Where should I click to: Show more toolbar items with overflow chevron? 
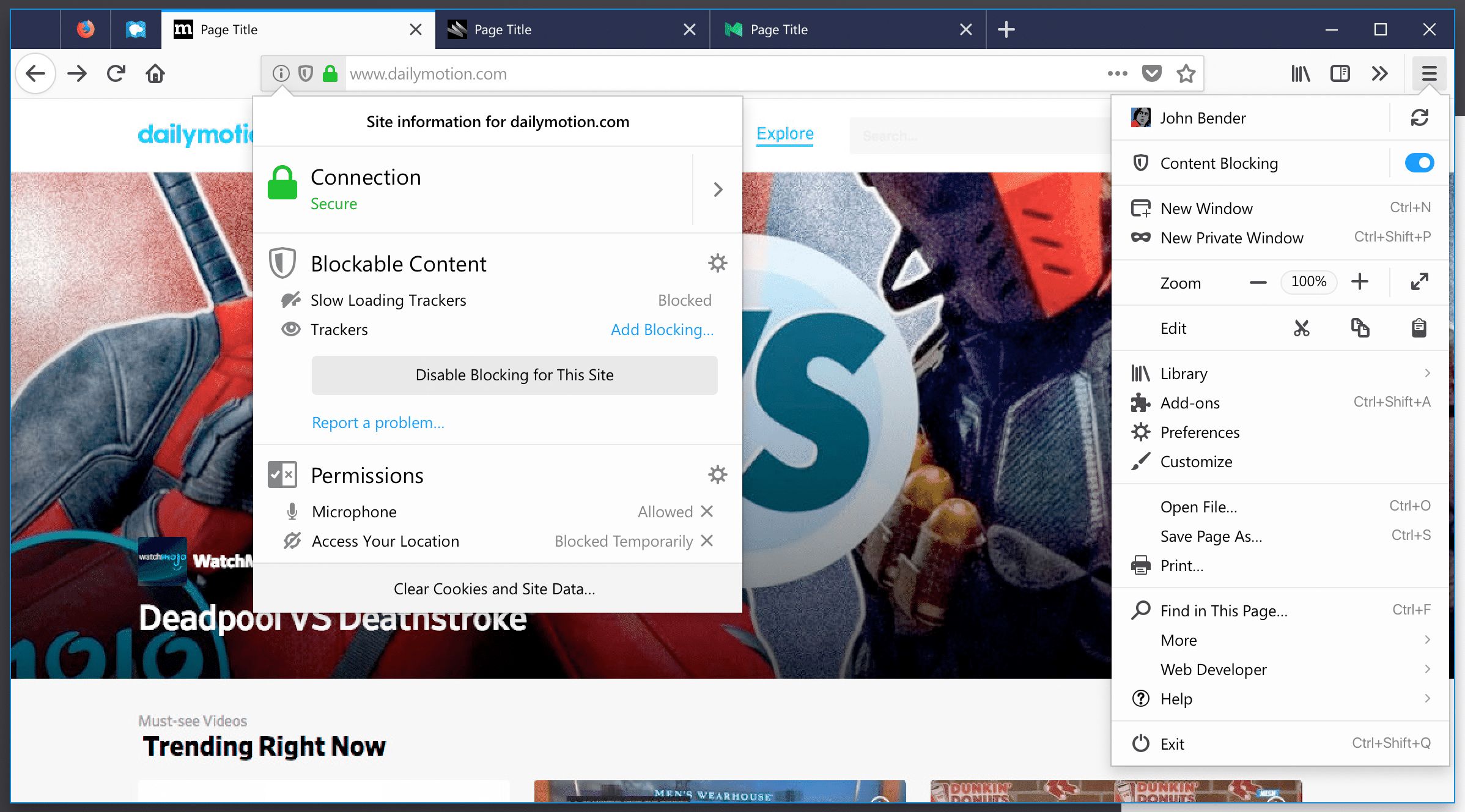click(1379, 73)
